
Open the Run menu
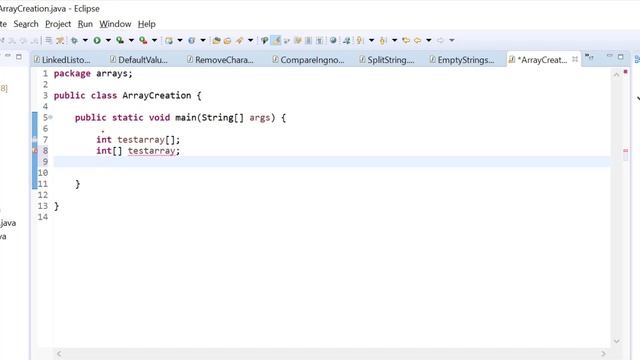pos(85,24)
